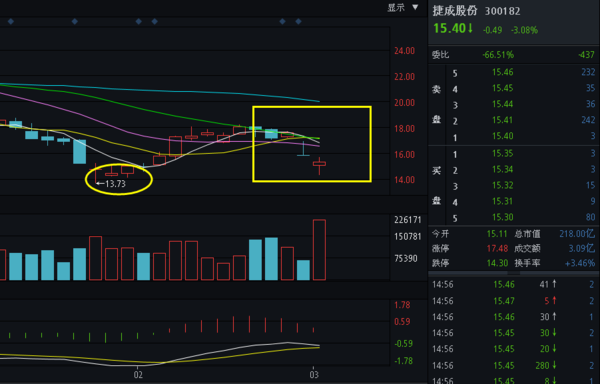
Task: Click the 委比 row value -66.51%
Action: coord(498,55)
